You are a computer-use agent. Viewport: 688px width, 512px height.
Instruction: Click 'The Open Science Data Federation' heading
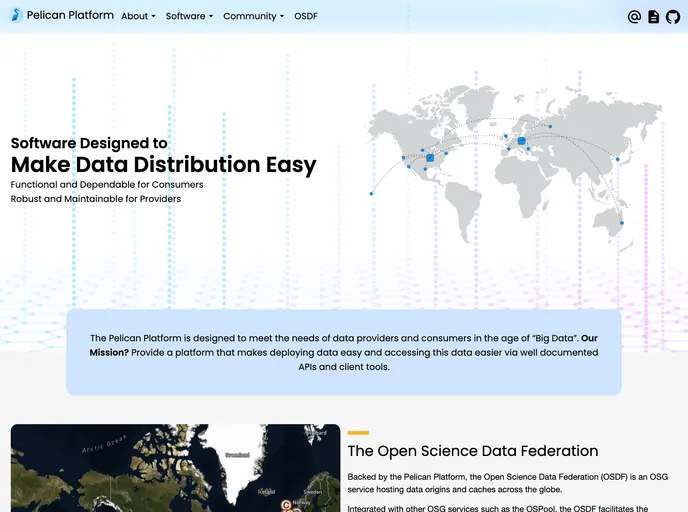click(x=473, y=451)
